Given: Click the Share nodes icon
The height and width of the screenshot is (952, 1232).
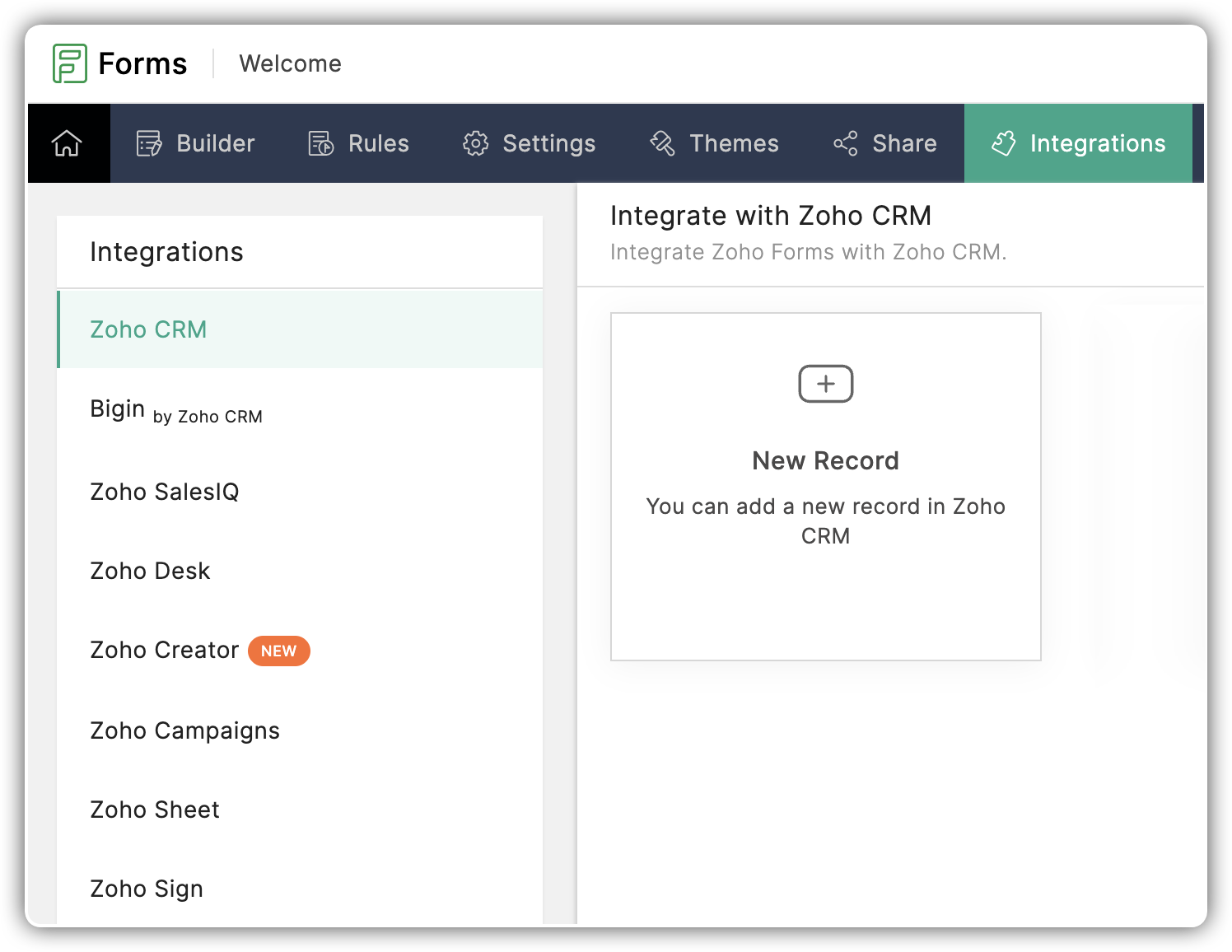Looking at the screenshot, I should click(x=845, y=143).
